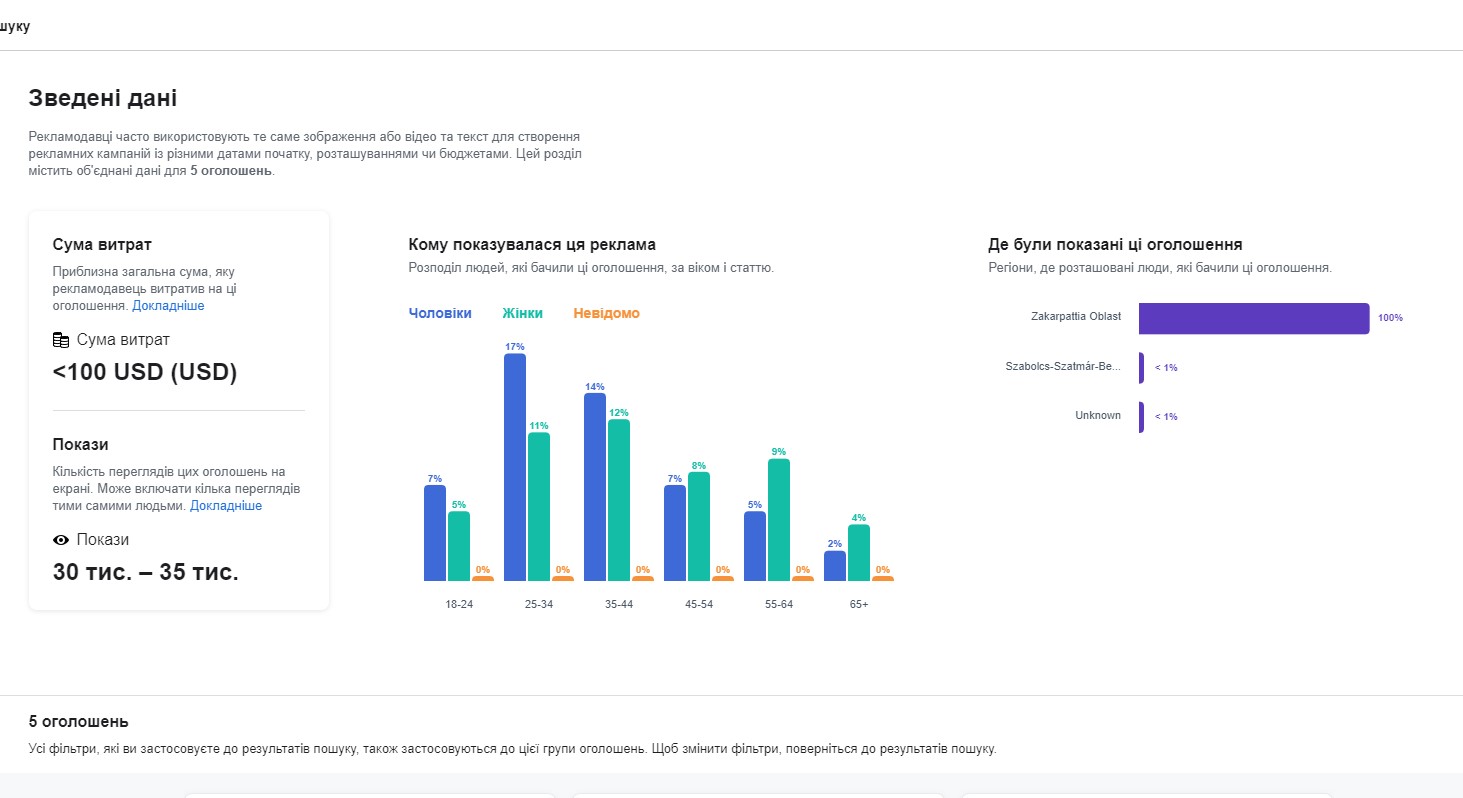1463x798 pixels.
Task: Click the Szabolcs-Szatmár-Be... region label
Action: 1063,367
